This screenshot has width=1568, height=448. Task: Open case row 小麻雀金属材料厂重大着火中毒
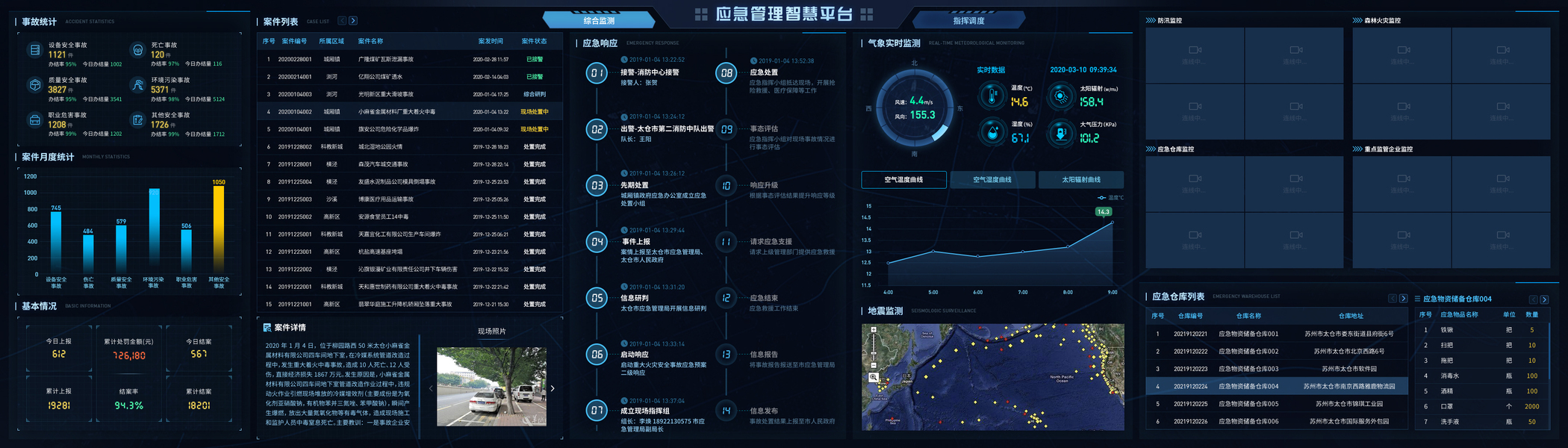[x=409, y=112]
